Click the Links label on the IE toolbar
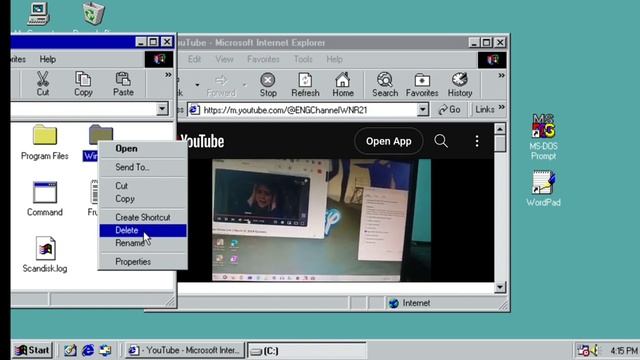 pyautogui.click(x=484, y=109)
